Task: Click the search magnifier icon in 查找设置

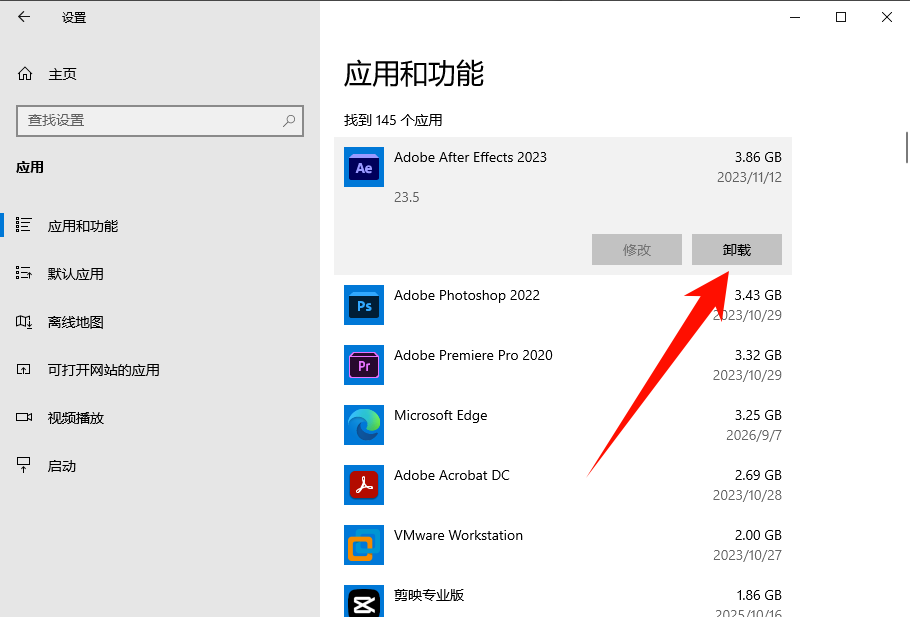Action: [x=288, y=121]
